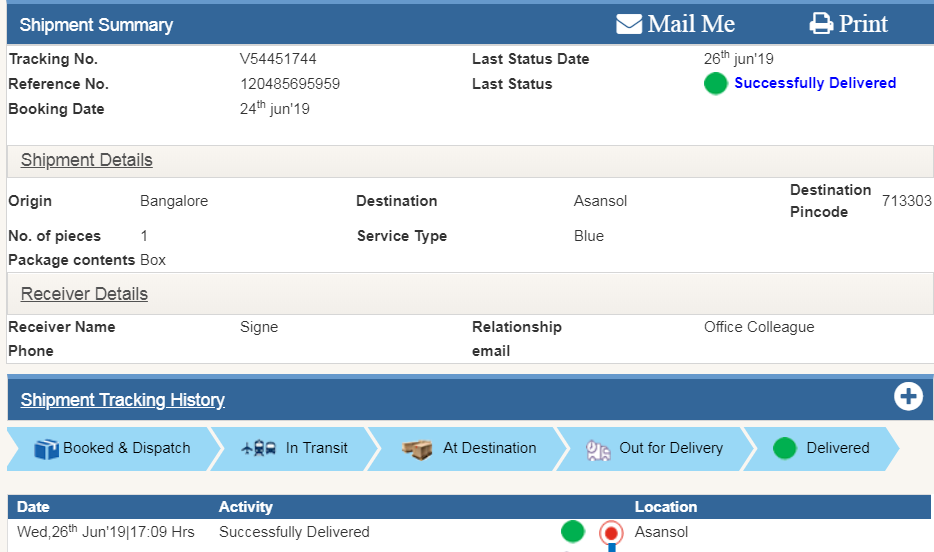Viewport: 934px width, 552px height.
Task: Click the Mail Me text button
Action: point(691,24)
